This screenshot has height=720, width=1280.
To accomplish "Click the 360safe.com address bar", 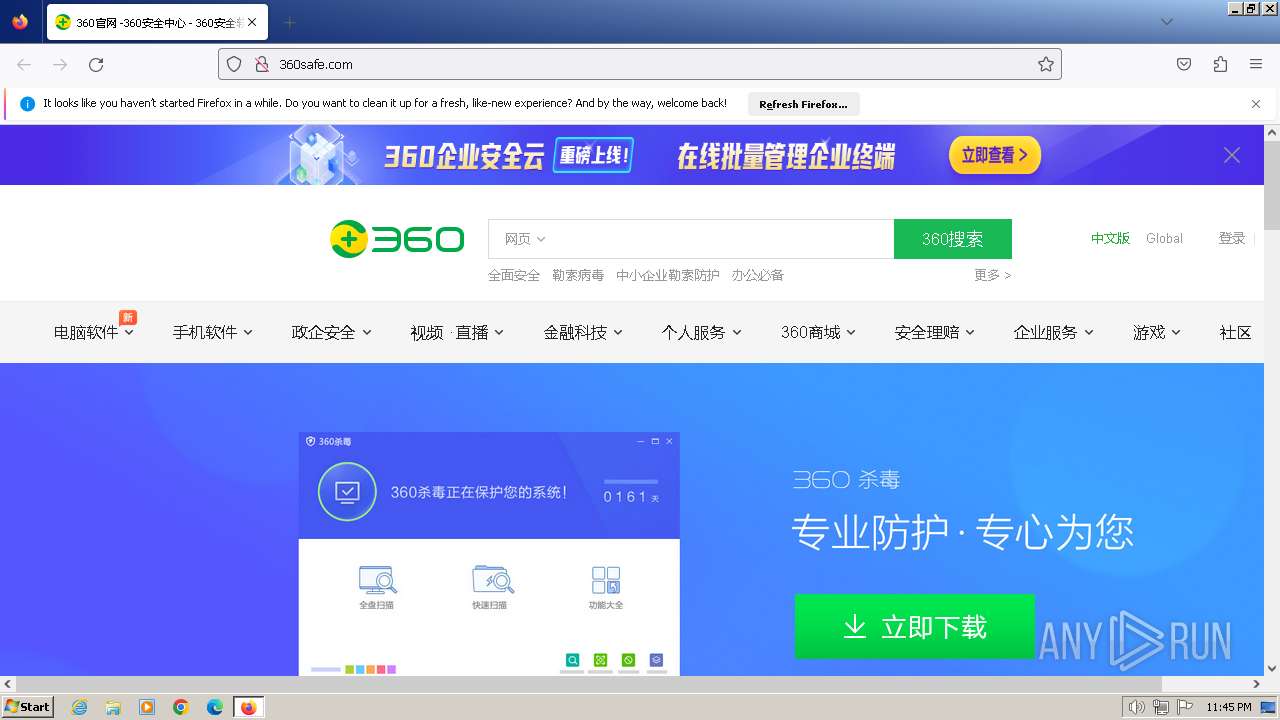I will [x=640, y=64].
